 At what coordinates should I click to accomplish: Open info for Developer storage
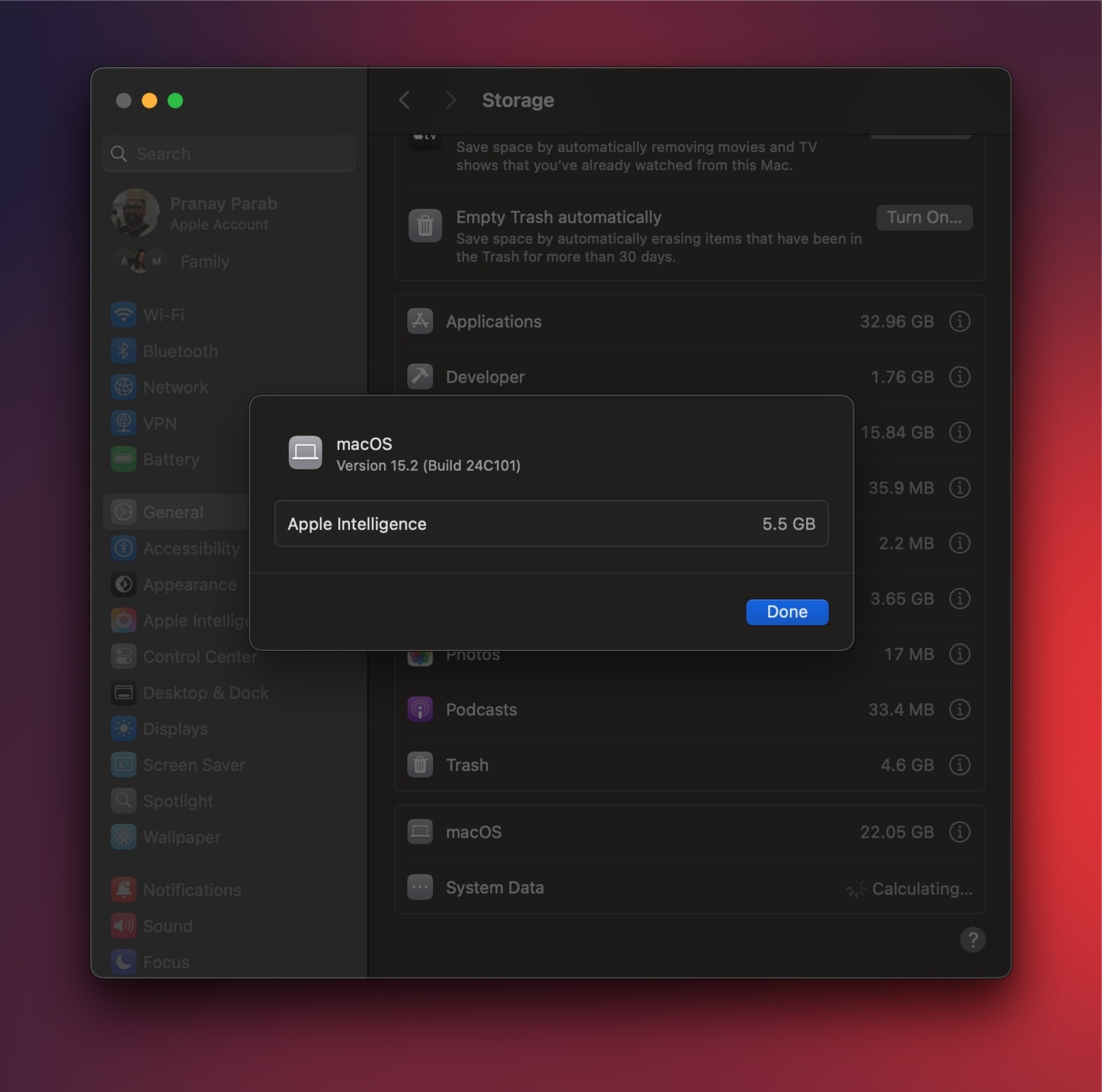[x=959, y=376]
